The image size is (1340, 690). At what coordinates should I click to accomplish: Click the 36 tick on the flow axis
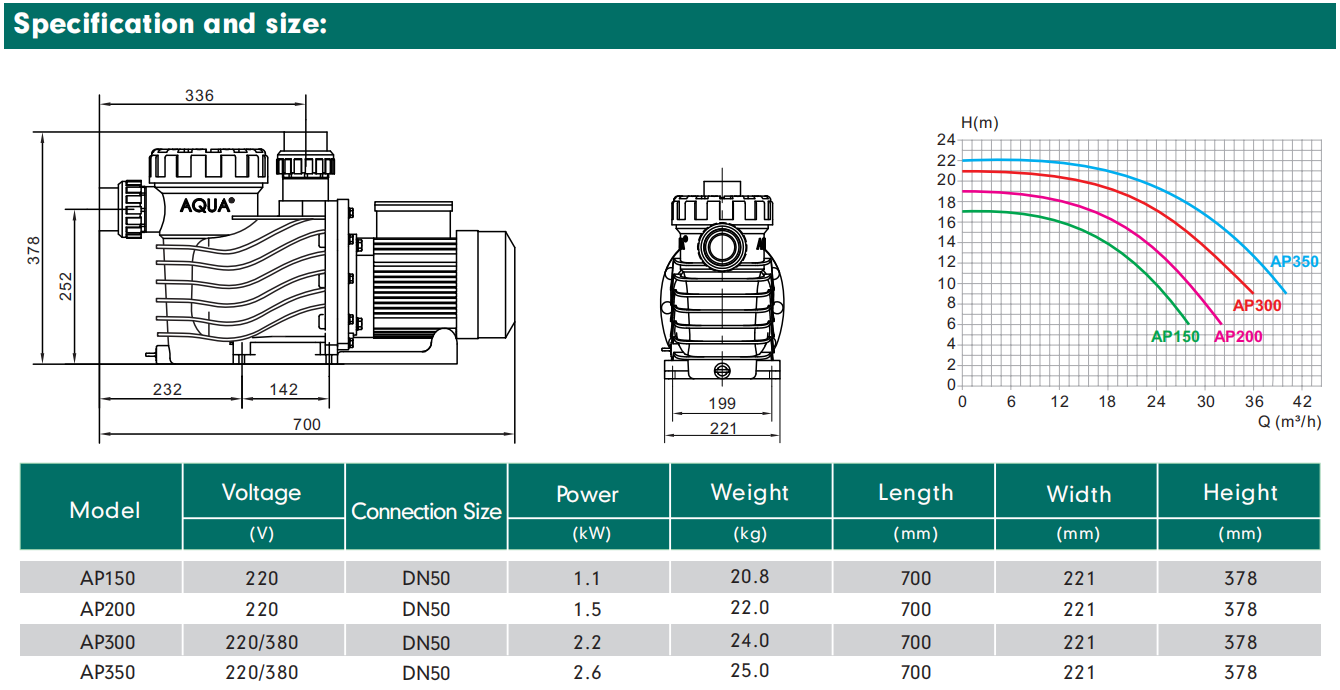click(1253, 401)
